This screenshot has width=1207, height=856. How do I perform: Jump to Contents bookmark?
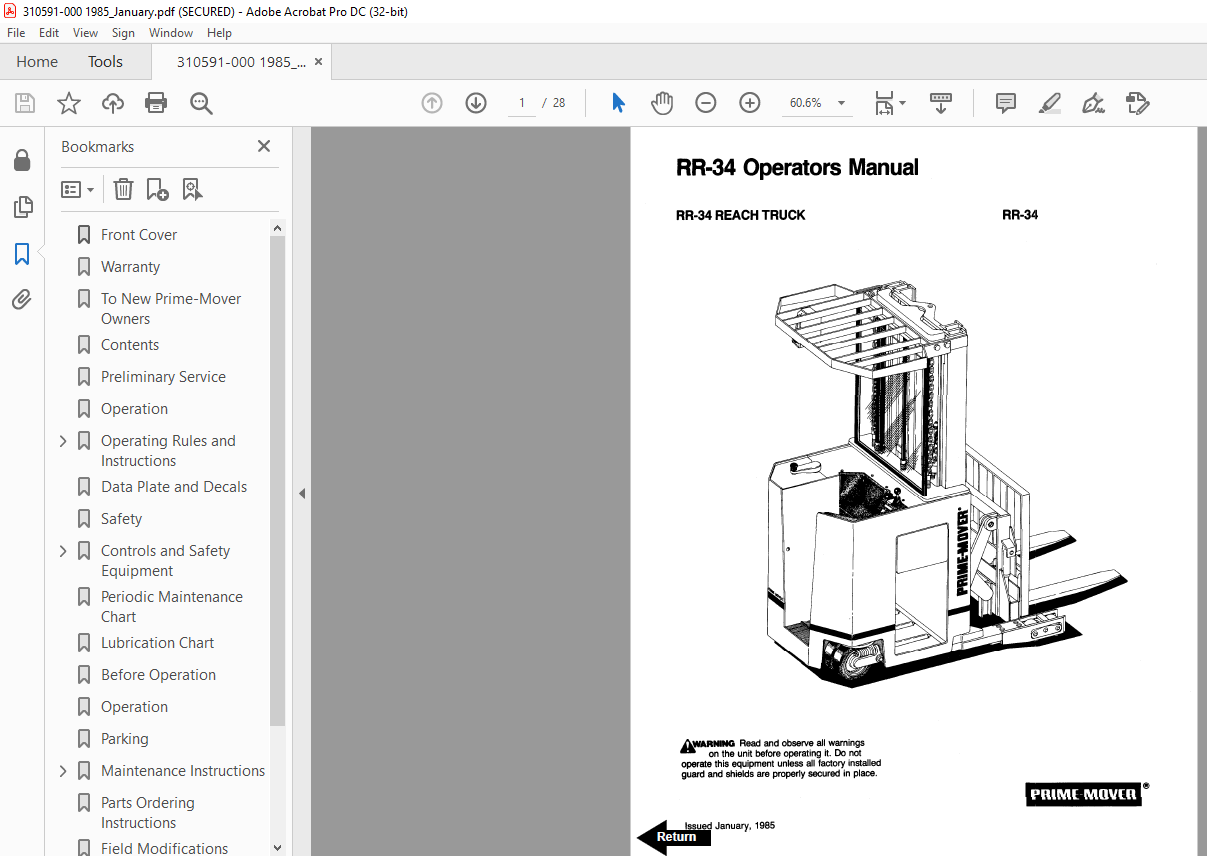point(130,345)
